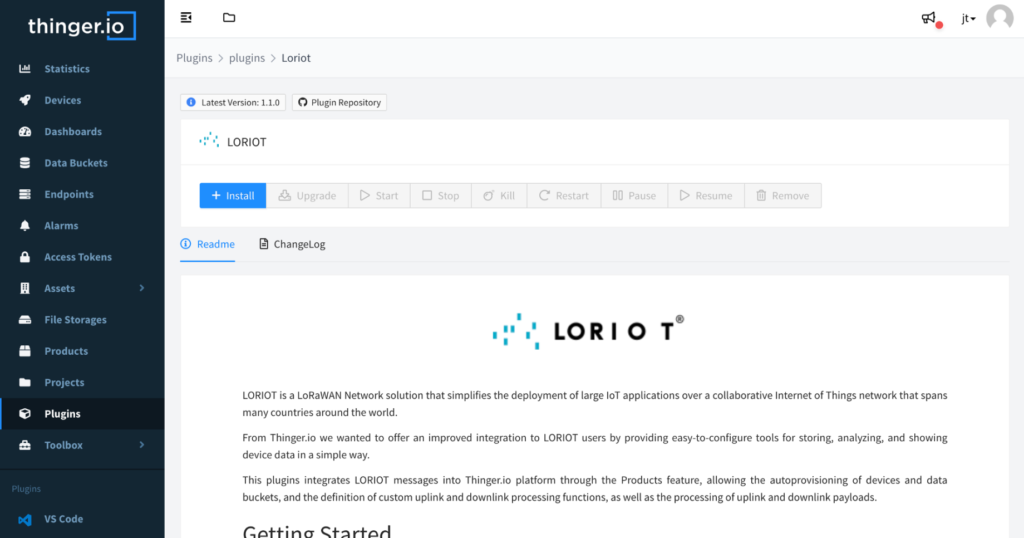
Task: Open Statistics in the sidebar
Action: [x=82, y=69]
